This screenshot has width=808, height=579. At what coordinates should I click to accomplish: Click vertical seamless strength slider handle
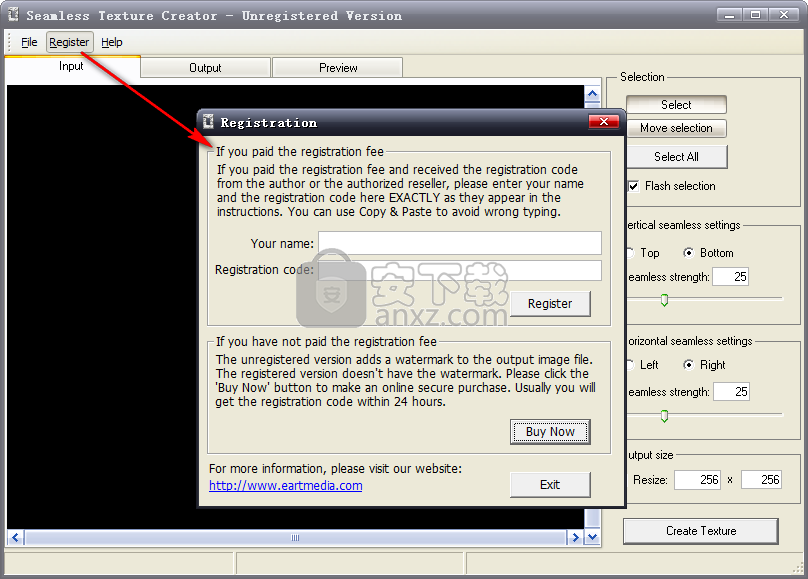click(664, 300)
